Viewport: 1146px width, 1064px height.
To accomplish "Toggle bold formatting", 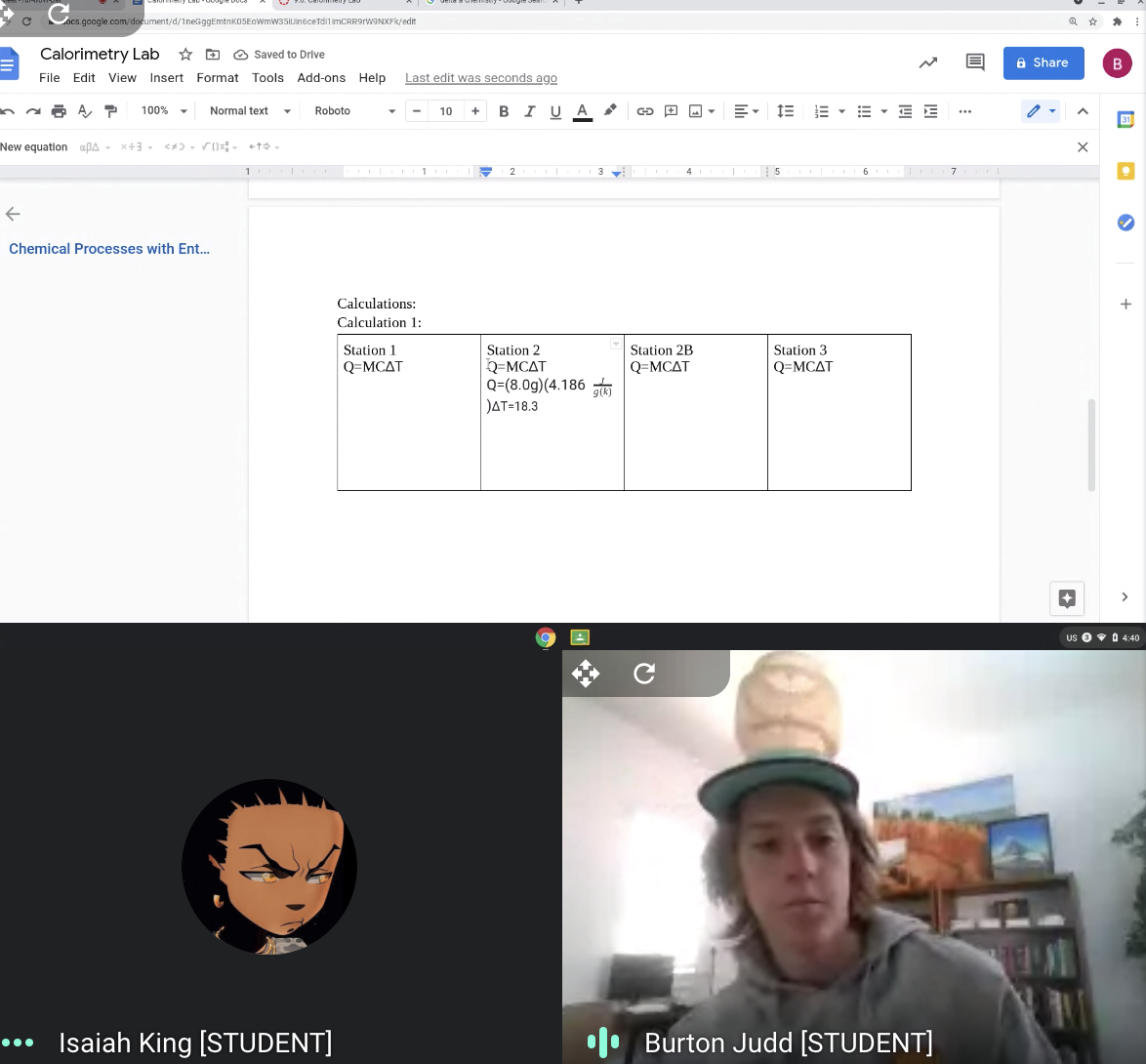I will (504, 111).
